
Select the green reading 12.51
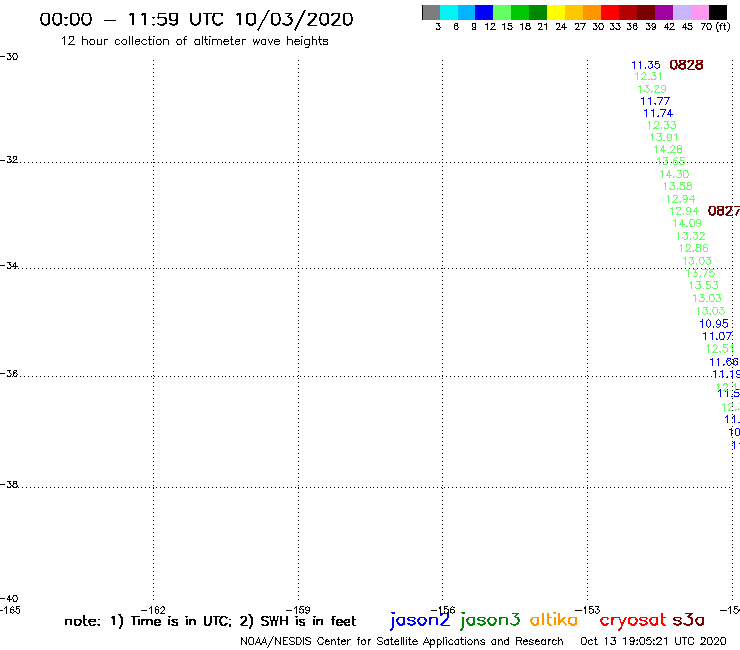[720, 349]
